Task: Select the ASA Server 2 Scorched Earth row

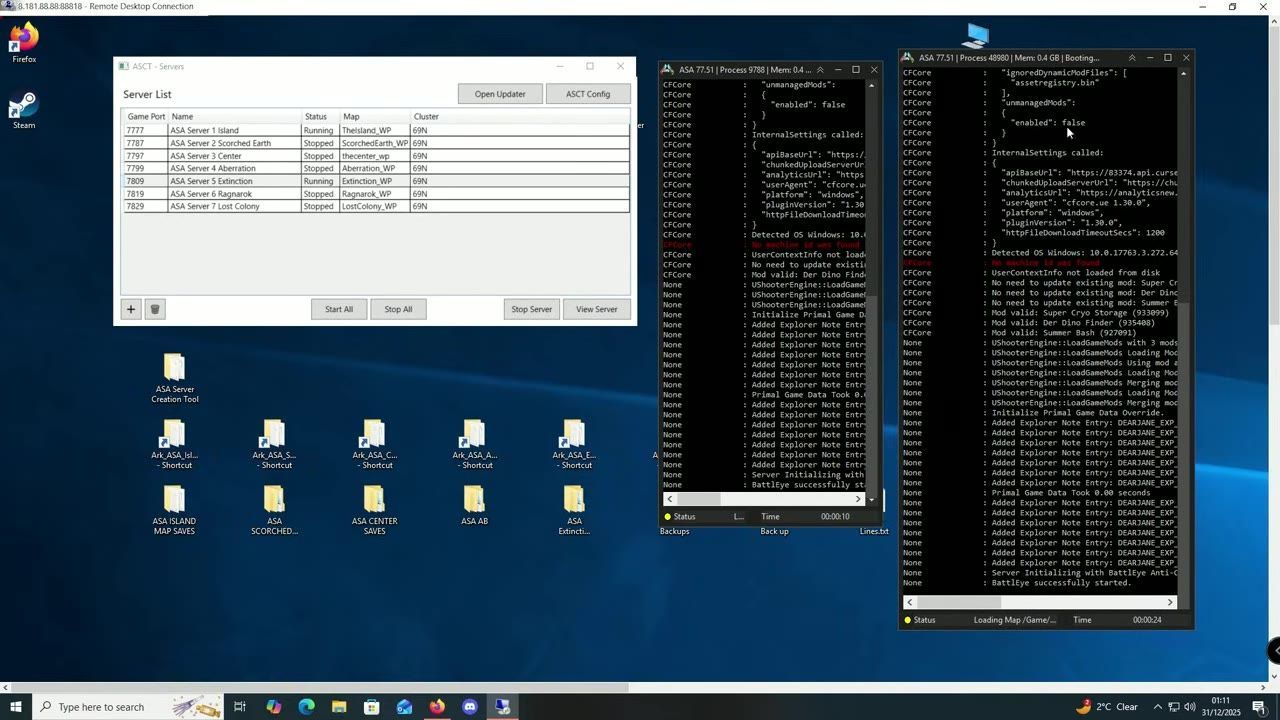Action: pyautogui.click(x=376, y=143)
